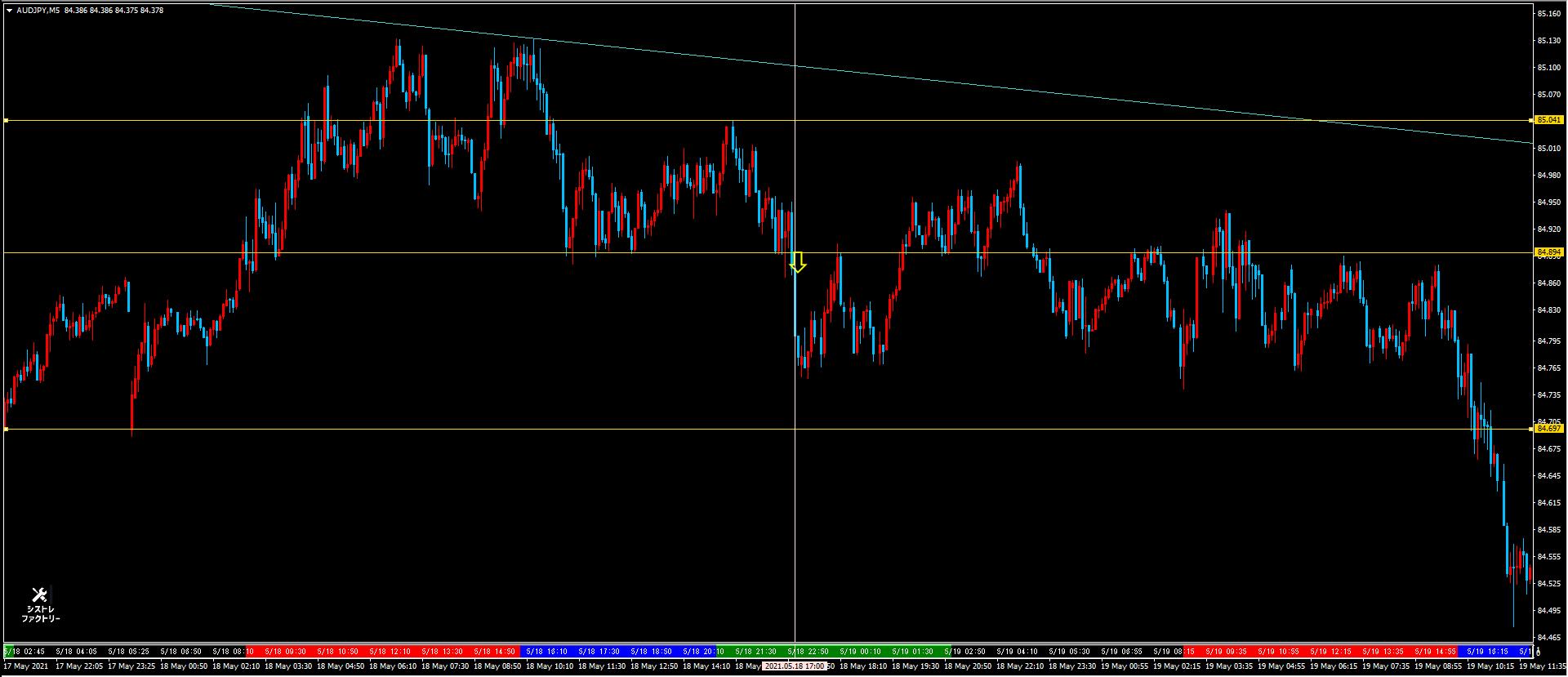Open the AUDJPY,M5 chart dropdown triangle
This screenshot has height=677, width=1568.
point(9,11)
